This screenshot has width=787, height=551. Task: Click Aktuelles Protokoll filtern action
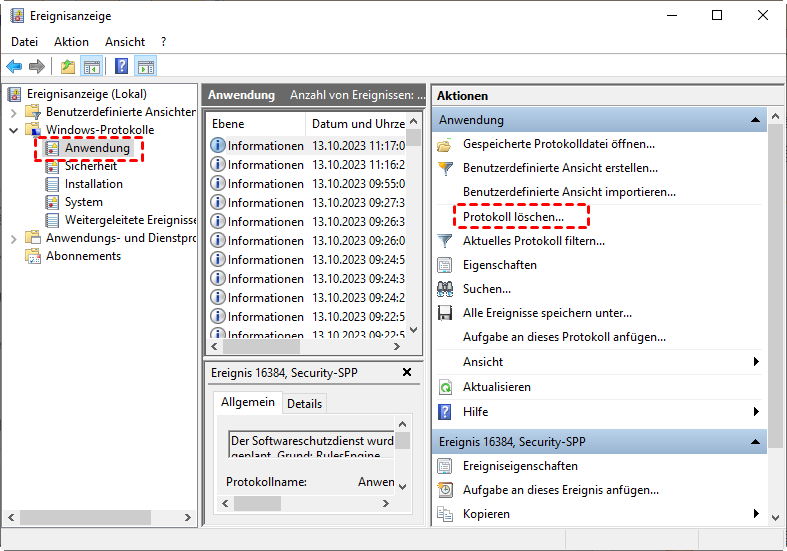(534, 241)
